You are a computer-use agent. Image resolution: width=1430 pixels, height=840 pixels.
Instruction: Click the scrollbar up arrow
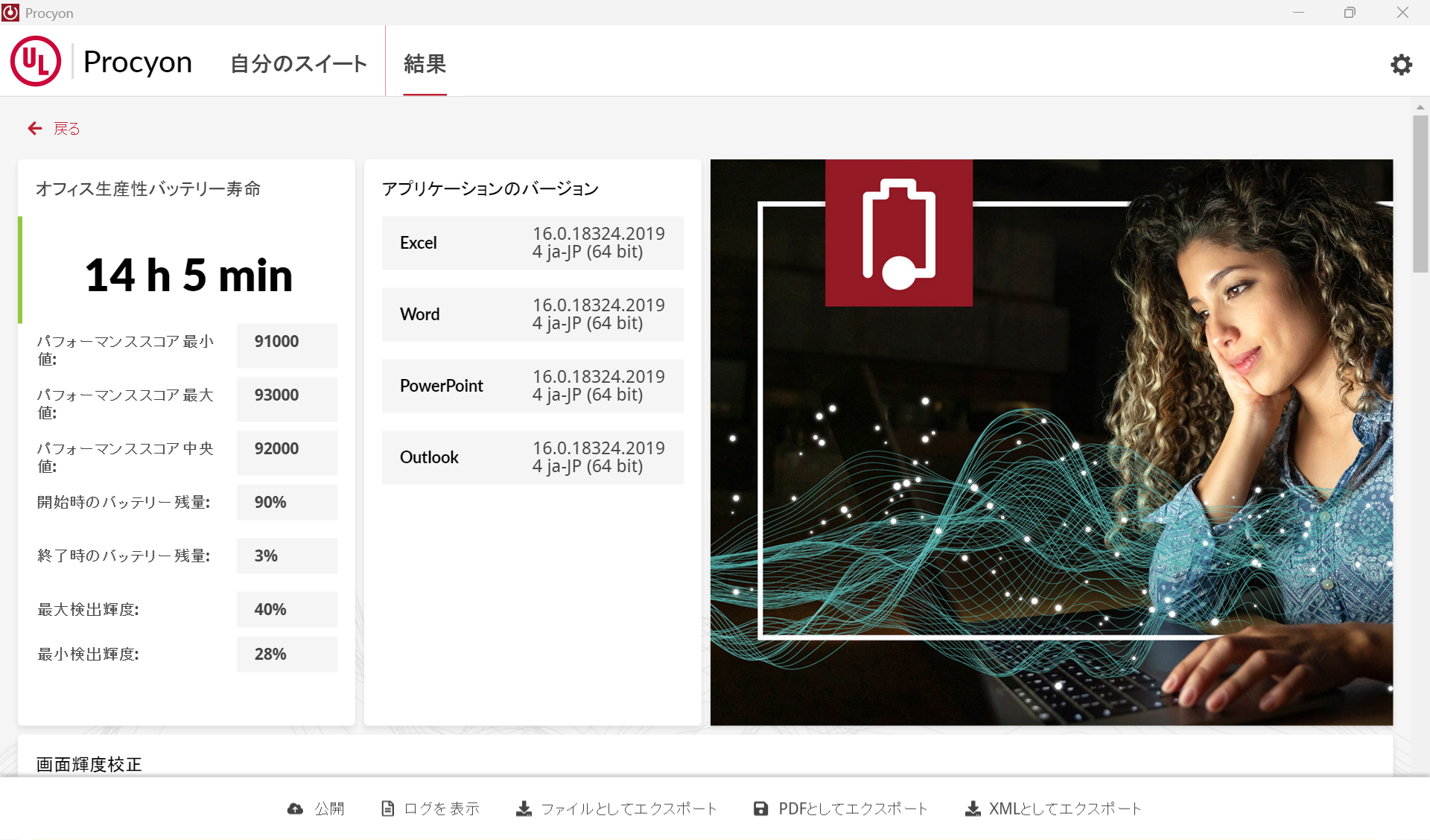click(1420, 107)
